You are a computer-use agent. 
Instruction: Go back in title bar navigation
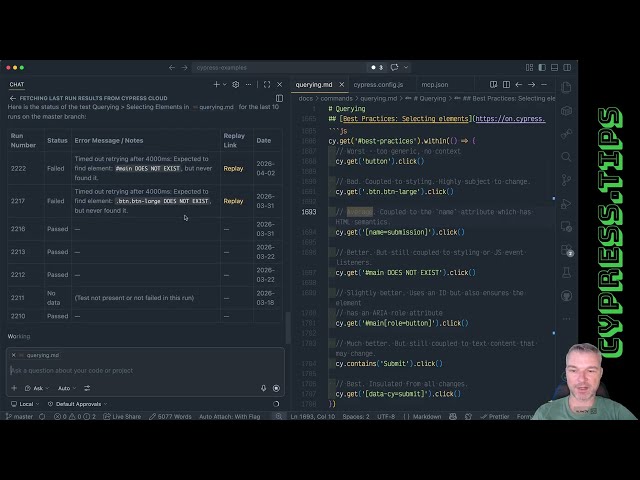pyautogui.click(x=172, y=67)
